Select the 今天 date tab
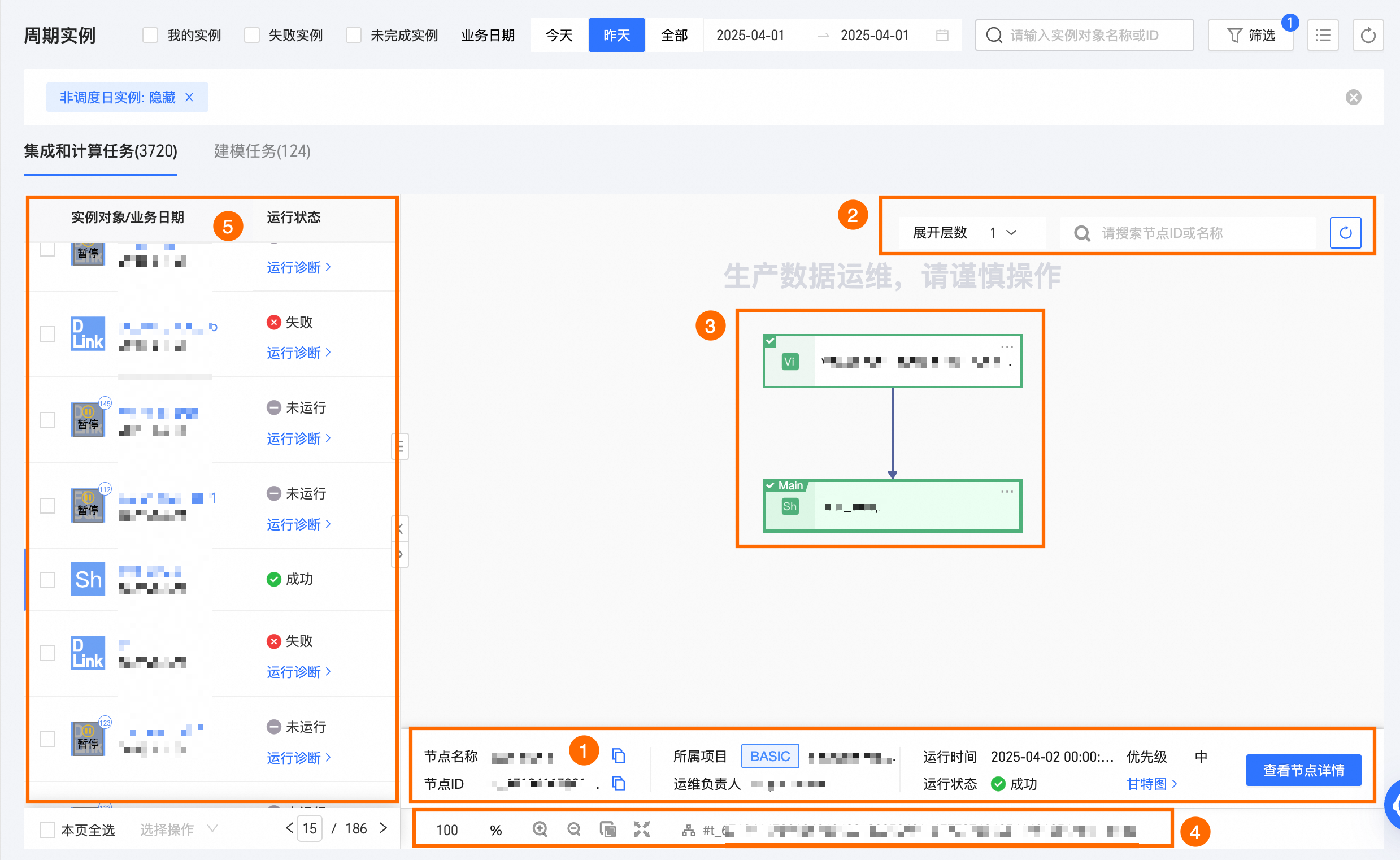Screen dimensions: 1400x860 point(559,35)
